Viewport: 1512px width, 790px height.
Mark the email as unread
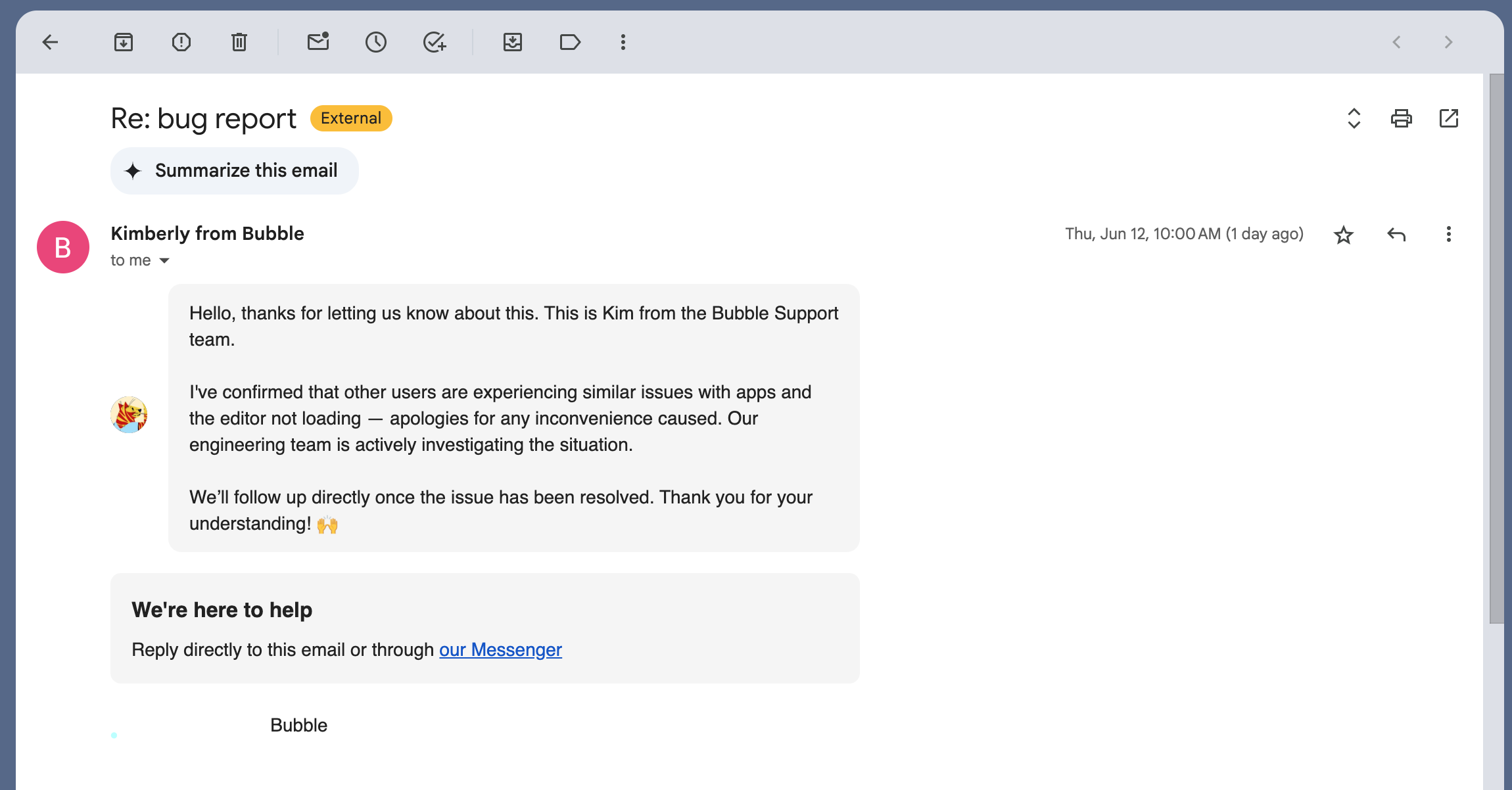(318, 42)
